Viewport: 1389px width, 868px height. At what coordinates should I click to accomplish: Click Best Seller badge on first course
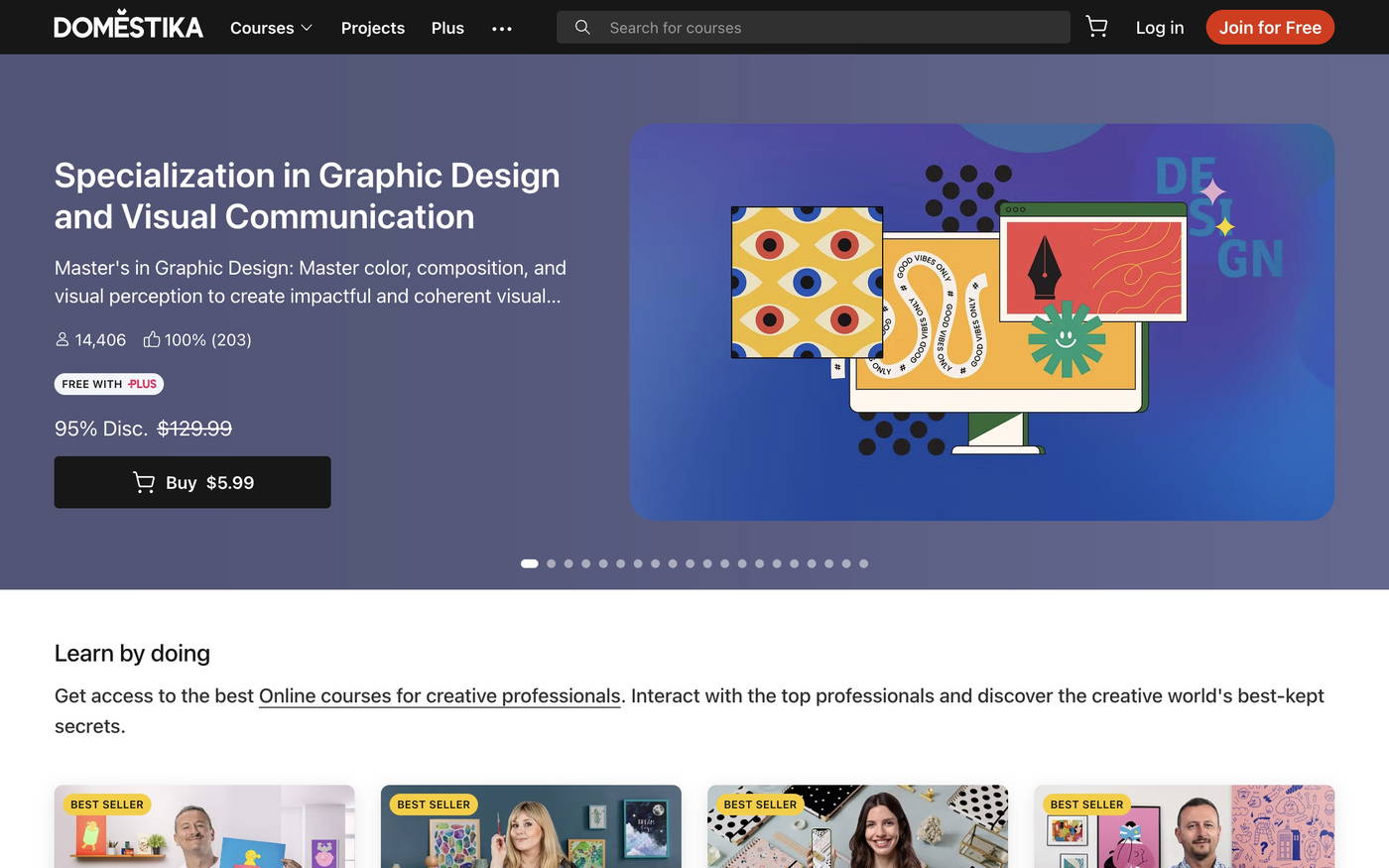click(107, 805)
